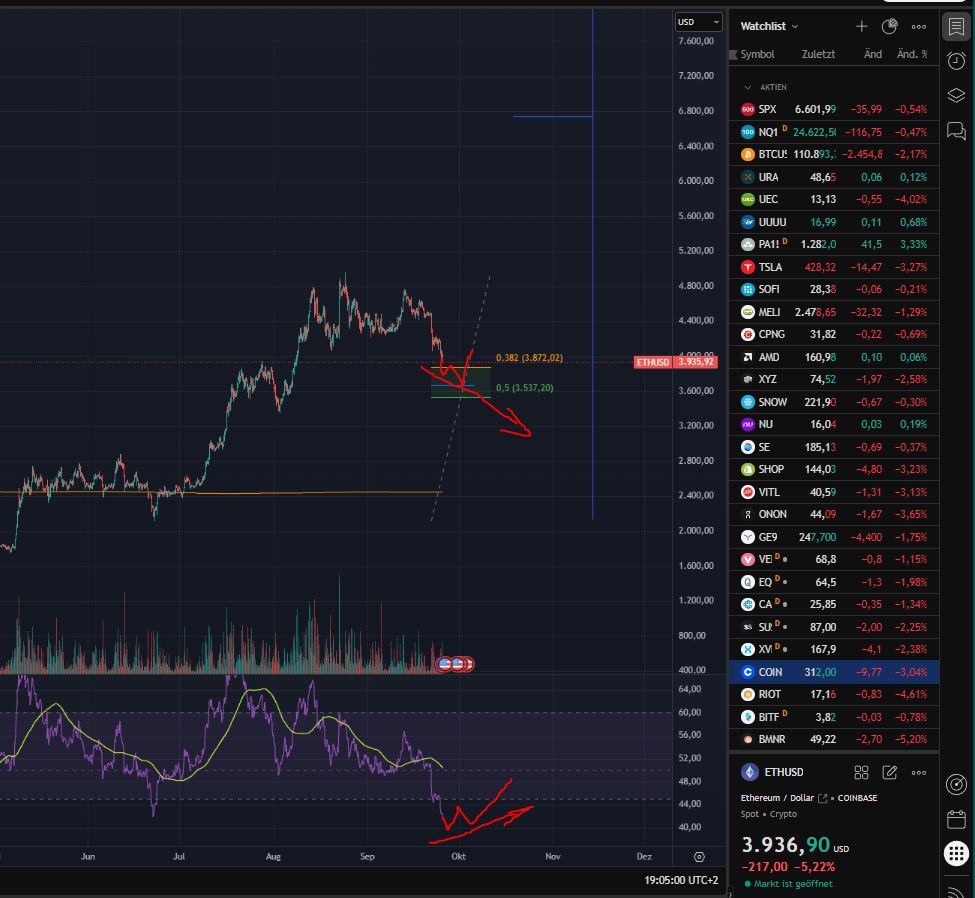This screenshot has width=975, height=898.
Task: Open watchlist three-dot more menu
Action: coord(918,26)
